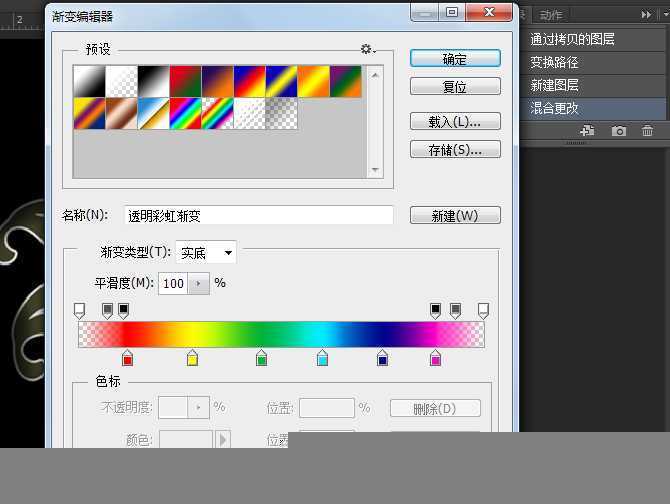Select the green color stop
670x504 pixels.
point(261,358)
